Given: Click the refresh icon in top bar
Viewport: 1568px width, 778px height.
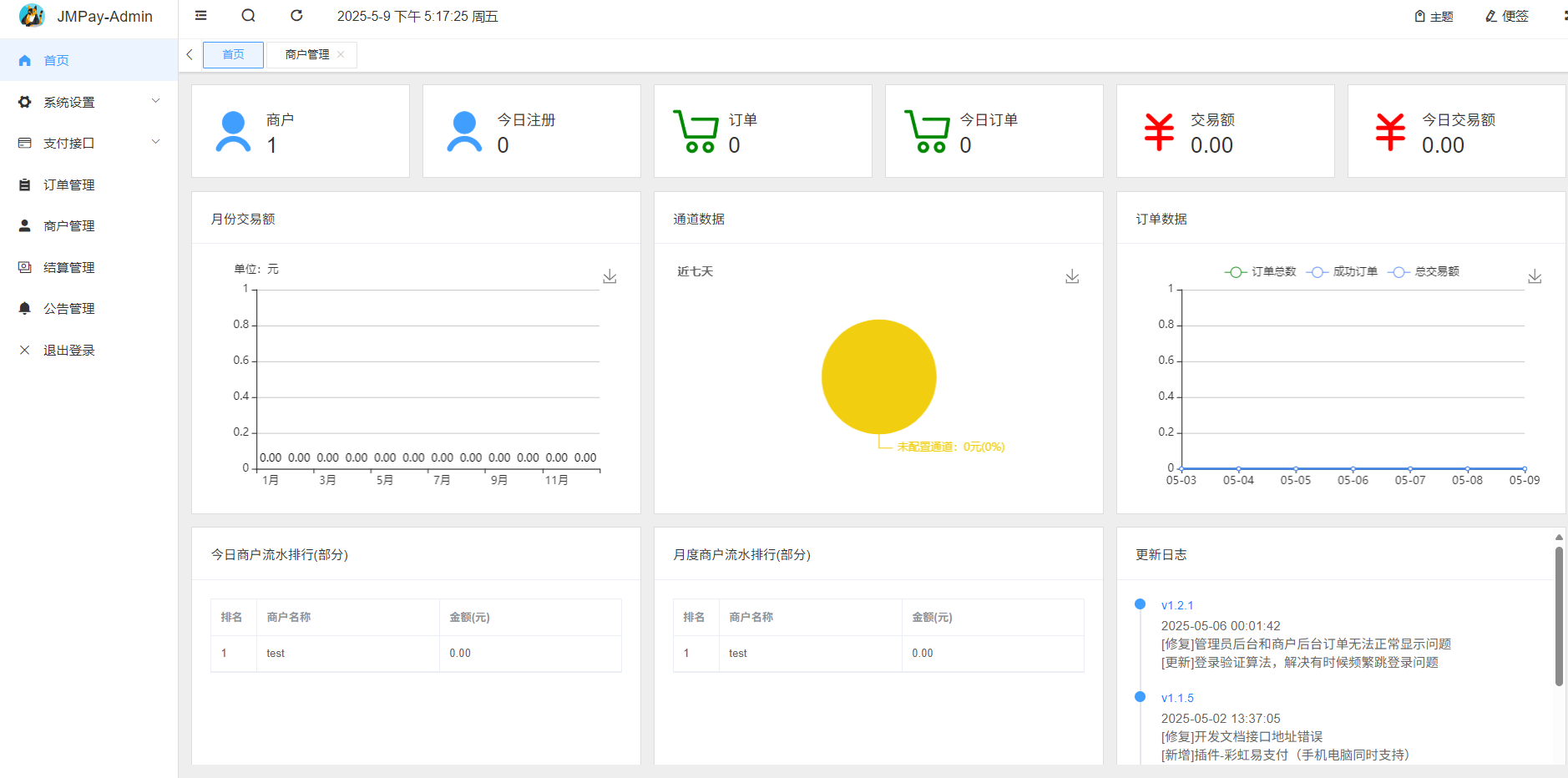Looking at the screenshot, I should click(296, 16).
